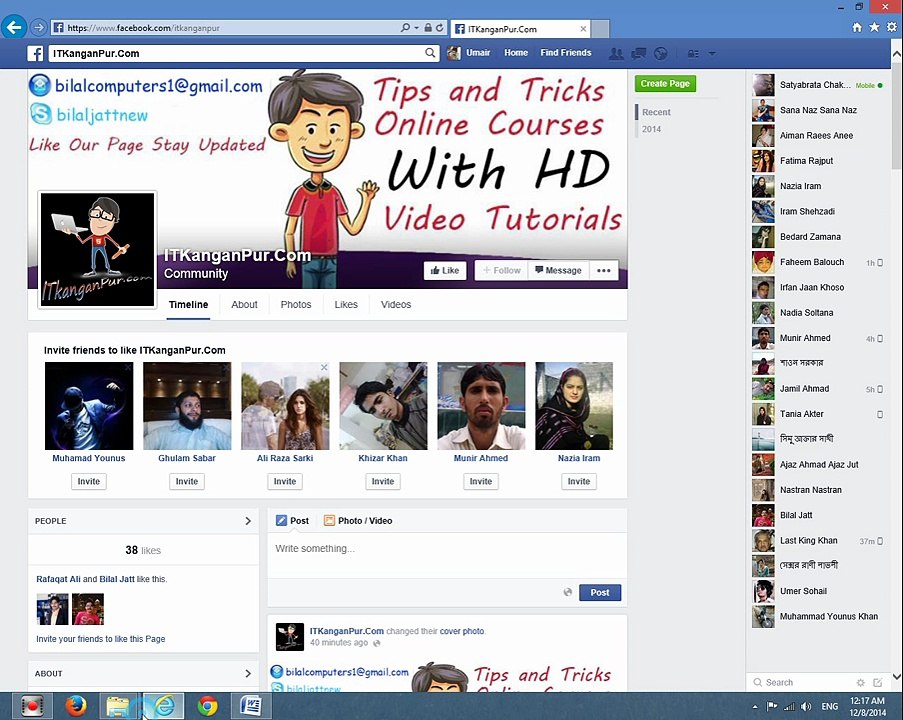Click Find Friends link

pyautogui.click(x=566, y=52)
